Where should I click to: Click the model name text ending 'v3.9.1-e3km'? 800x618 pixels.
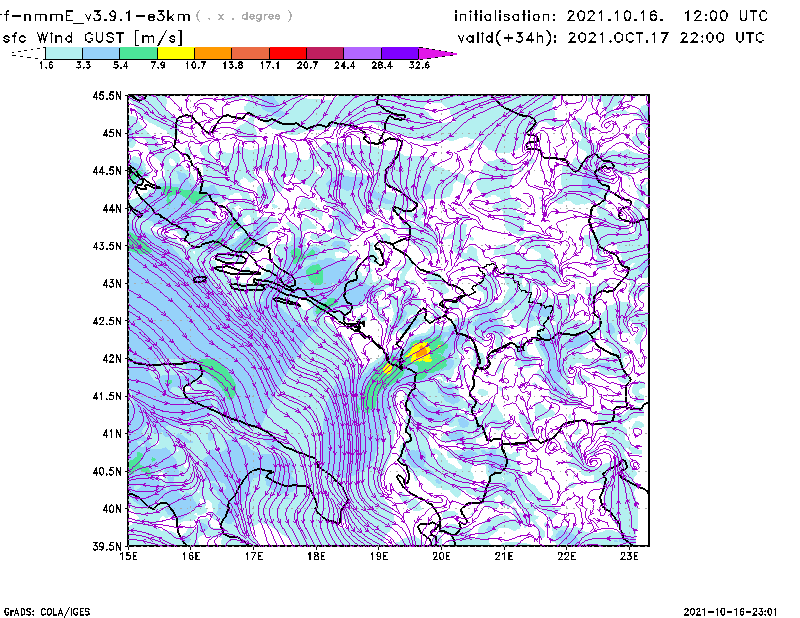(95, 16)
